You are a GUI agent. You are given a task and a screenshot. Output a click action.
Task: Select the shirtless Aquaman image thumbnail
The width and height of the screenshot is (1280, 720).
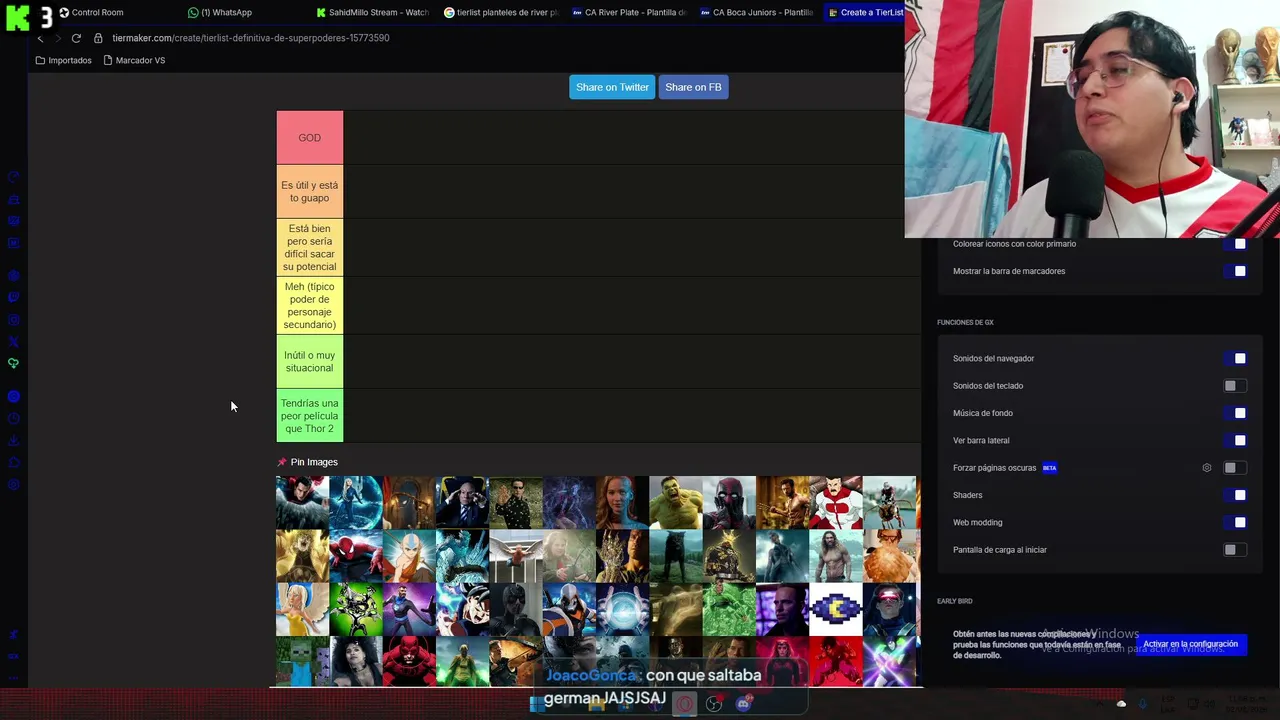836,556
